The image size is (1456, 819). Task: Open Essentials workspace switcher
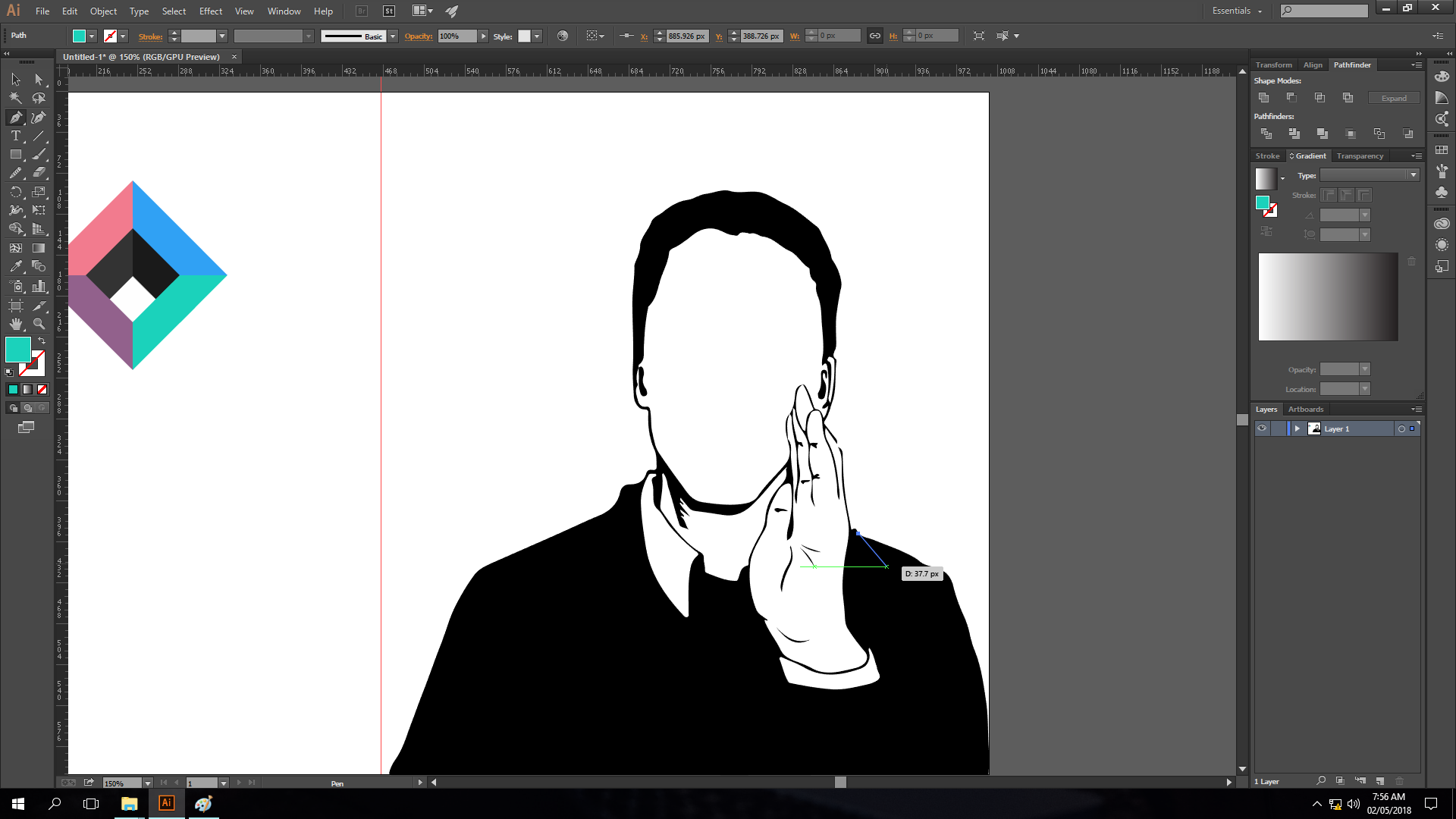[x=1237, y=11]
